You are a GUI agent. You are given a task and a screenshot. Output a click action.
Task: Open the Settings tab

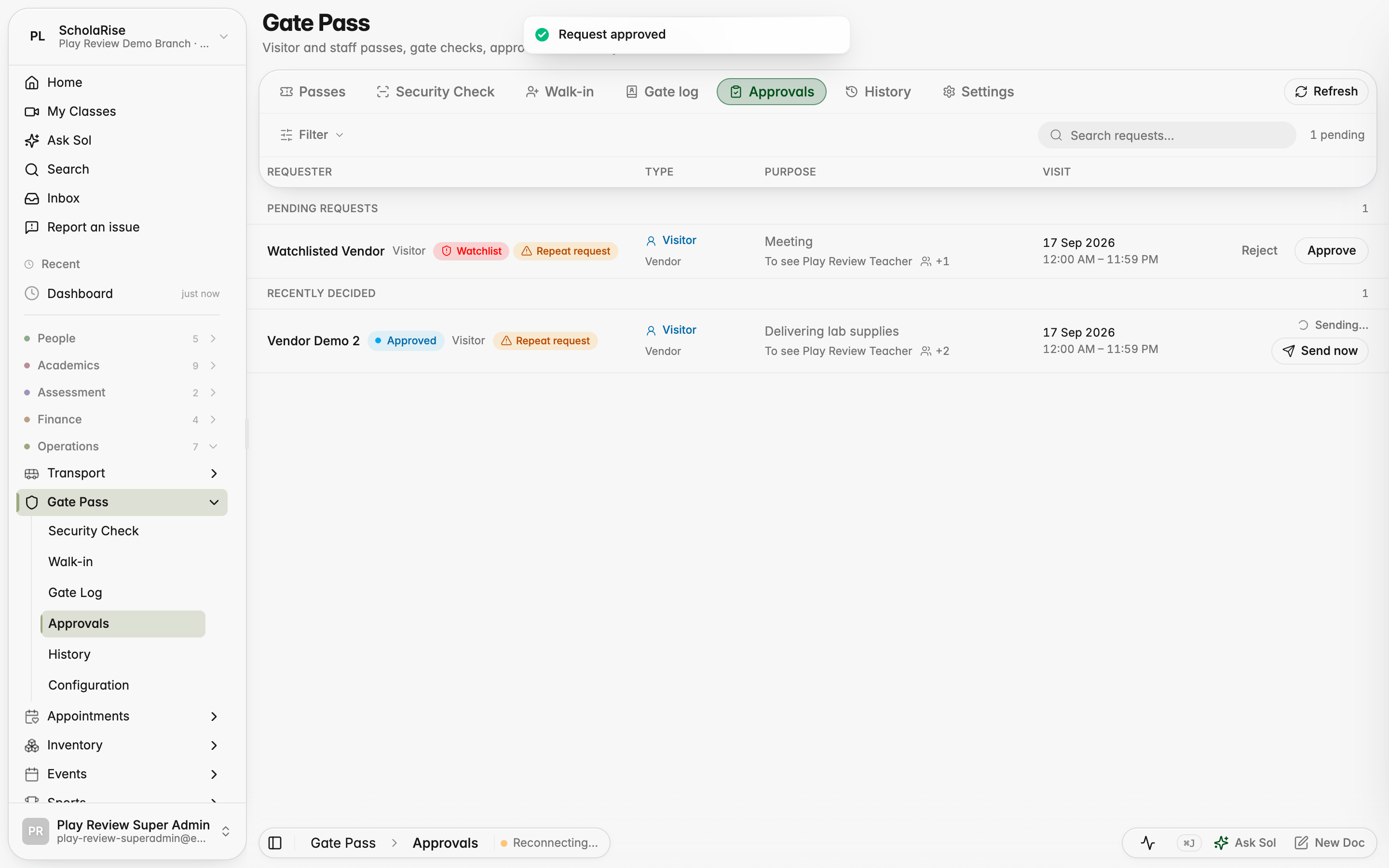[x=978, y=91]
